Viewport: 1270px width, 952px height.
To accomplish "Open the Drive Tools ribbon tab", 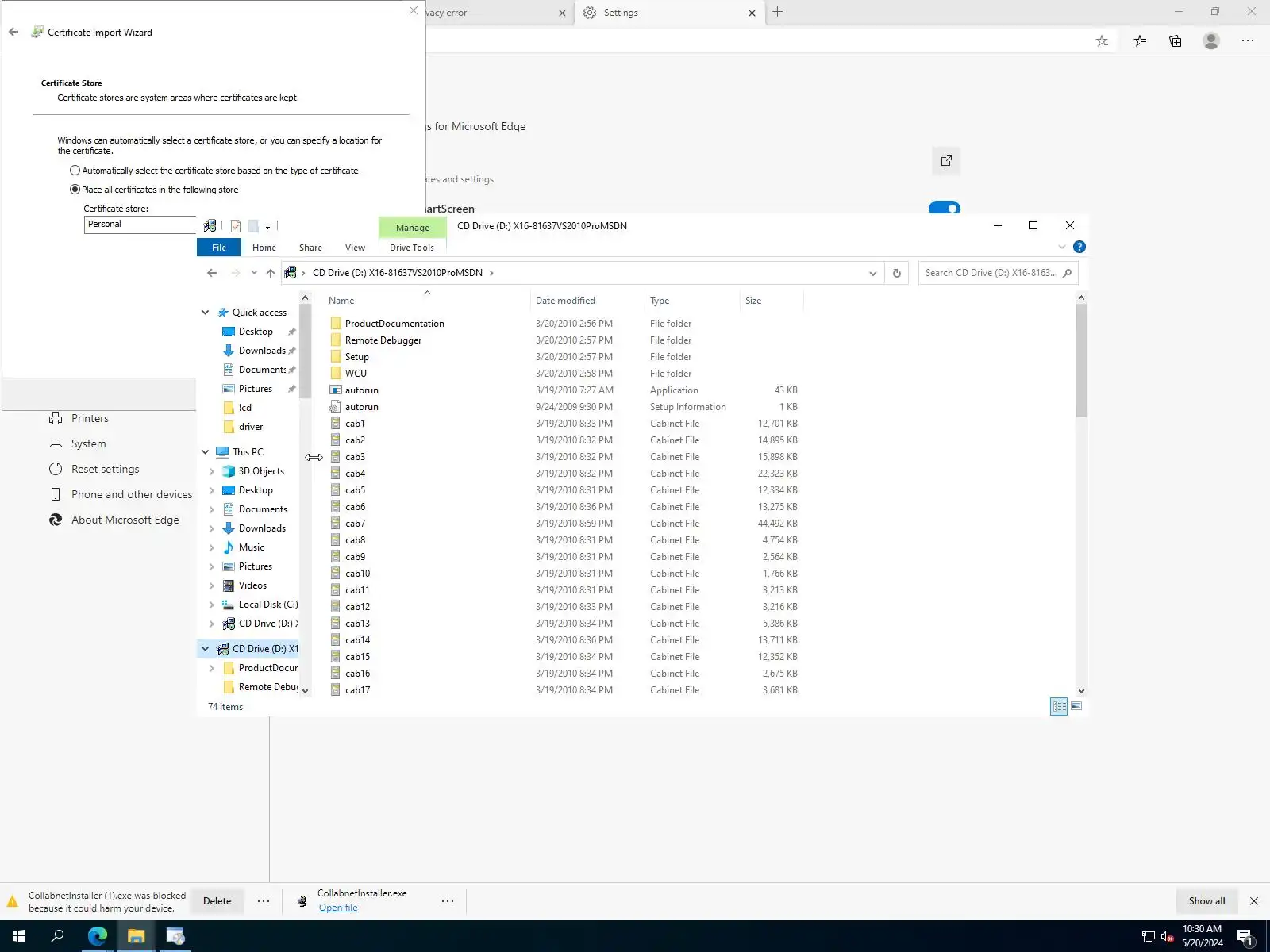I will click(x=412, y=248).
